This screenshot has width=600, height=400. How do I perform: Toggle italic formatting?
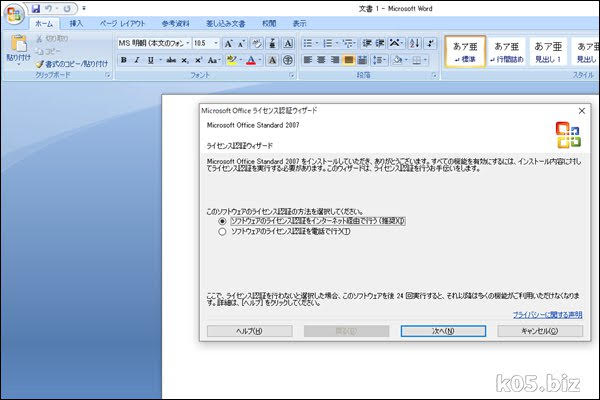pos(137,60)
